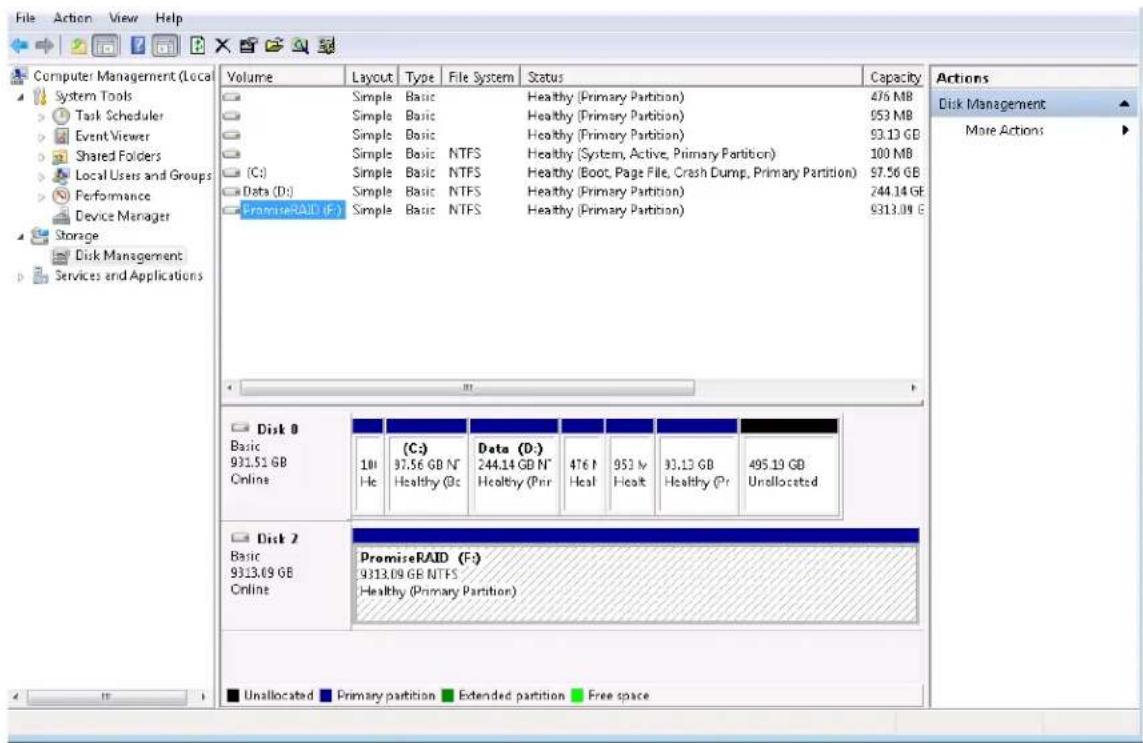Sort by the Capacity column header

(894, 77)
